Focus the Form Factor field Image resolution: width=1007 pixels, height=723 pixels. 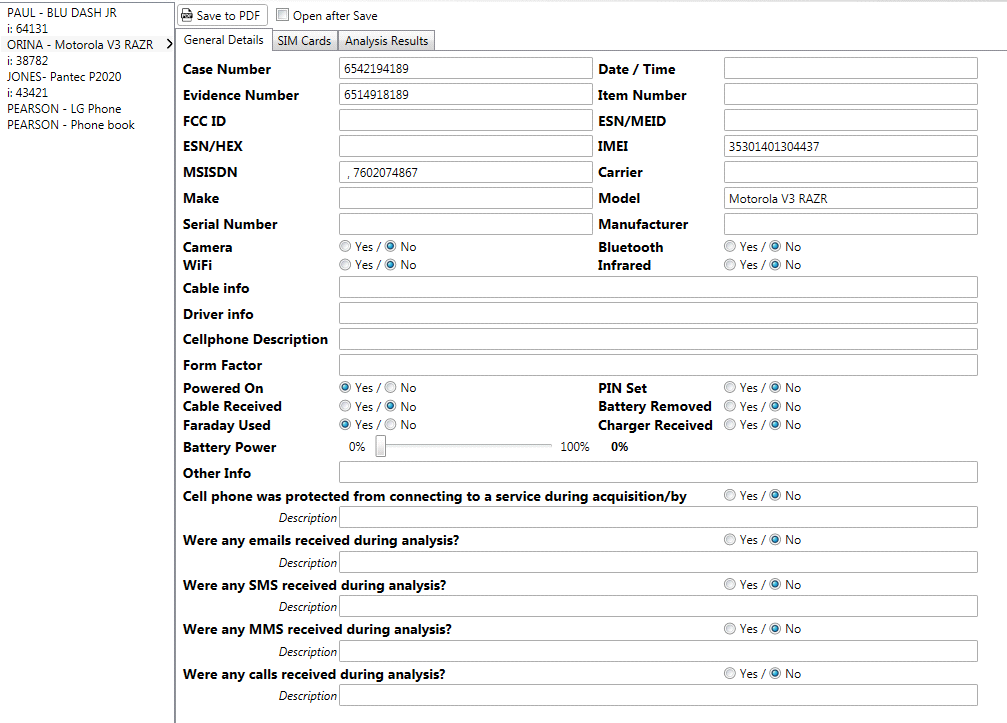[x=658, y=365]
